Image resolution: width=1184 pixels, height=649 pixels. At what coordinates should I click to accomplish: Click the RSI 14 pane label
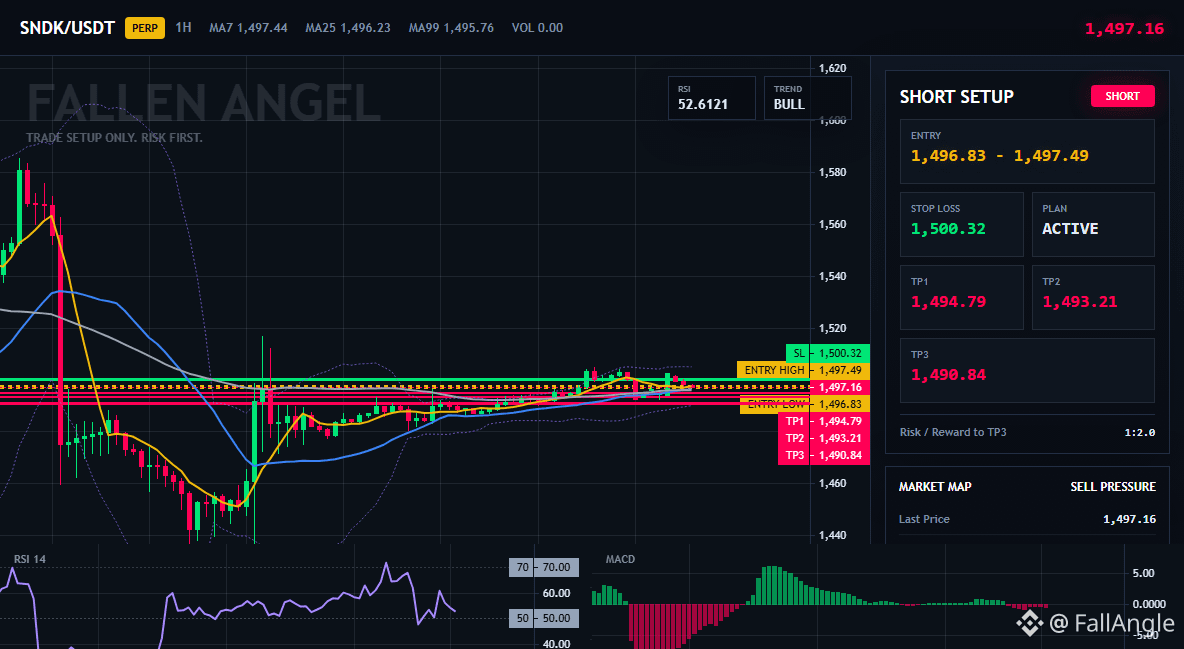coord(29,559)
